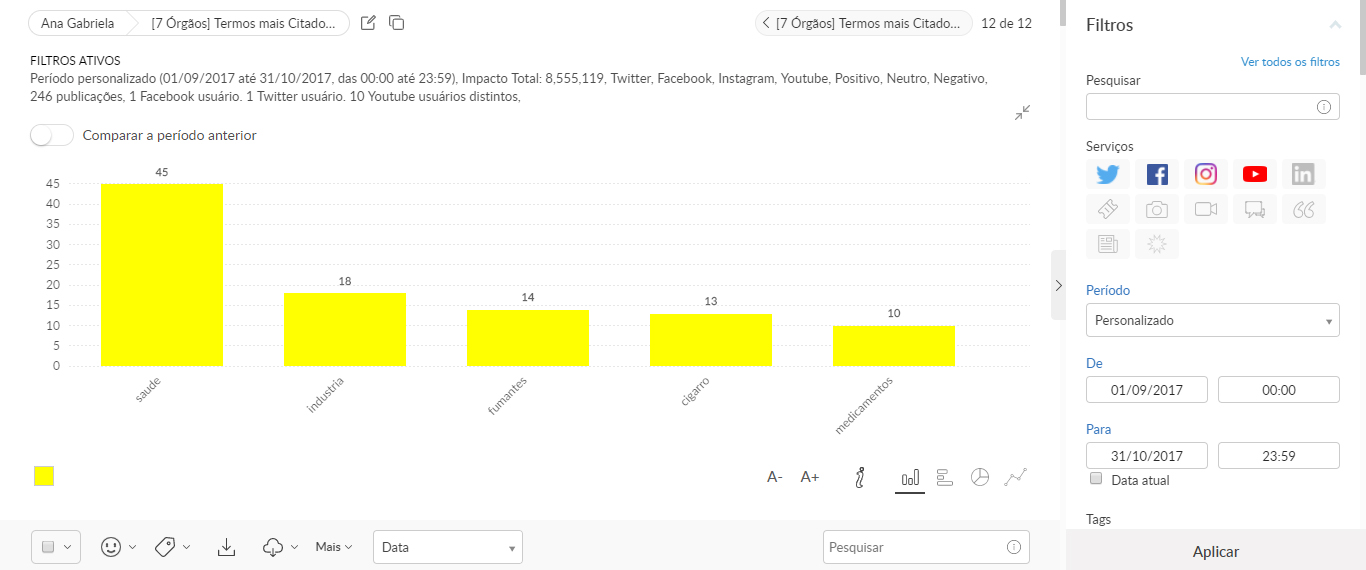Go to previous report Termos mais Citados
This screenshot has height=570, width=1366.
863,23
